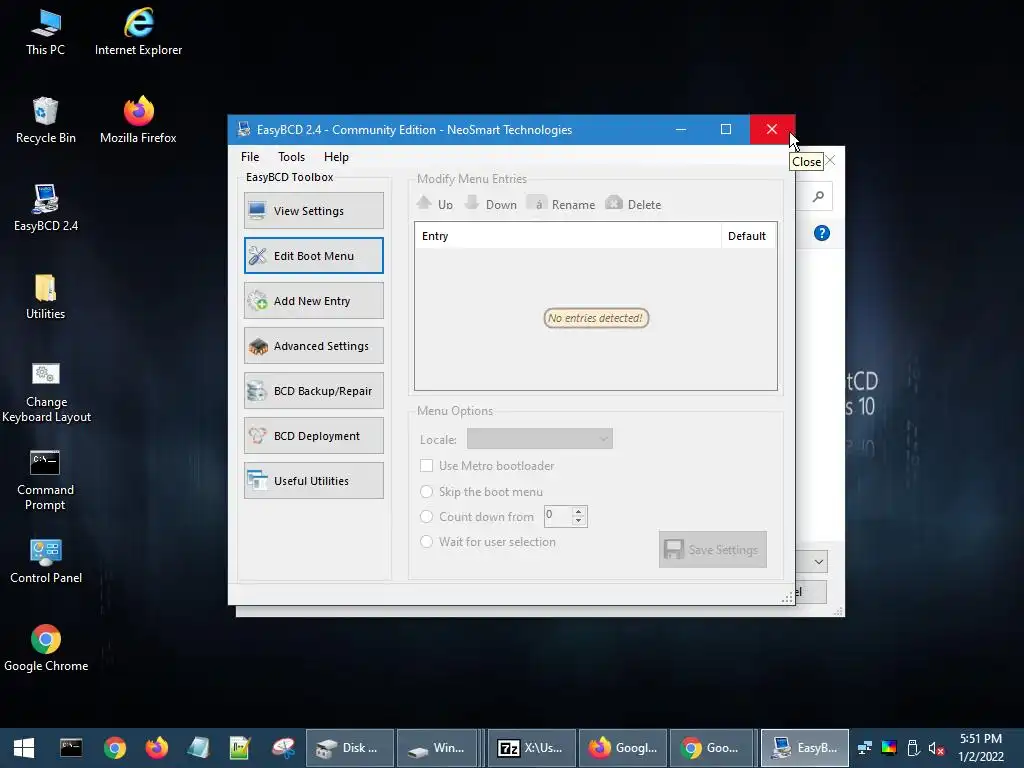Select EasyBCD 2.4 desktop shortcut
This screenshot has width=1024, height=768.
(46, 208)
